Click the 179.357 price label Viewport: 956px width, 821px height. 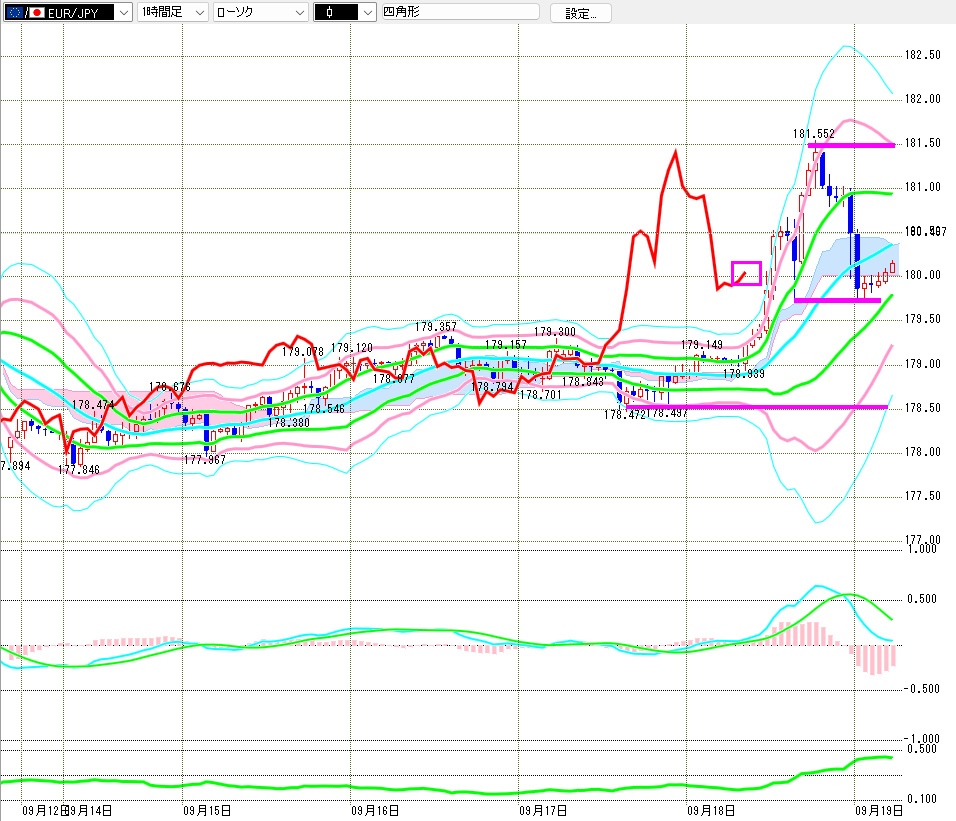tap(435, 327)
